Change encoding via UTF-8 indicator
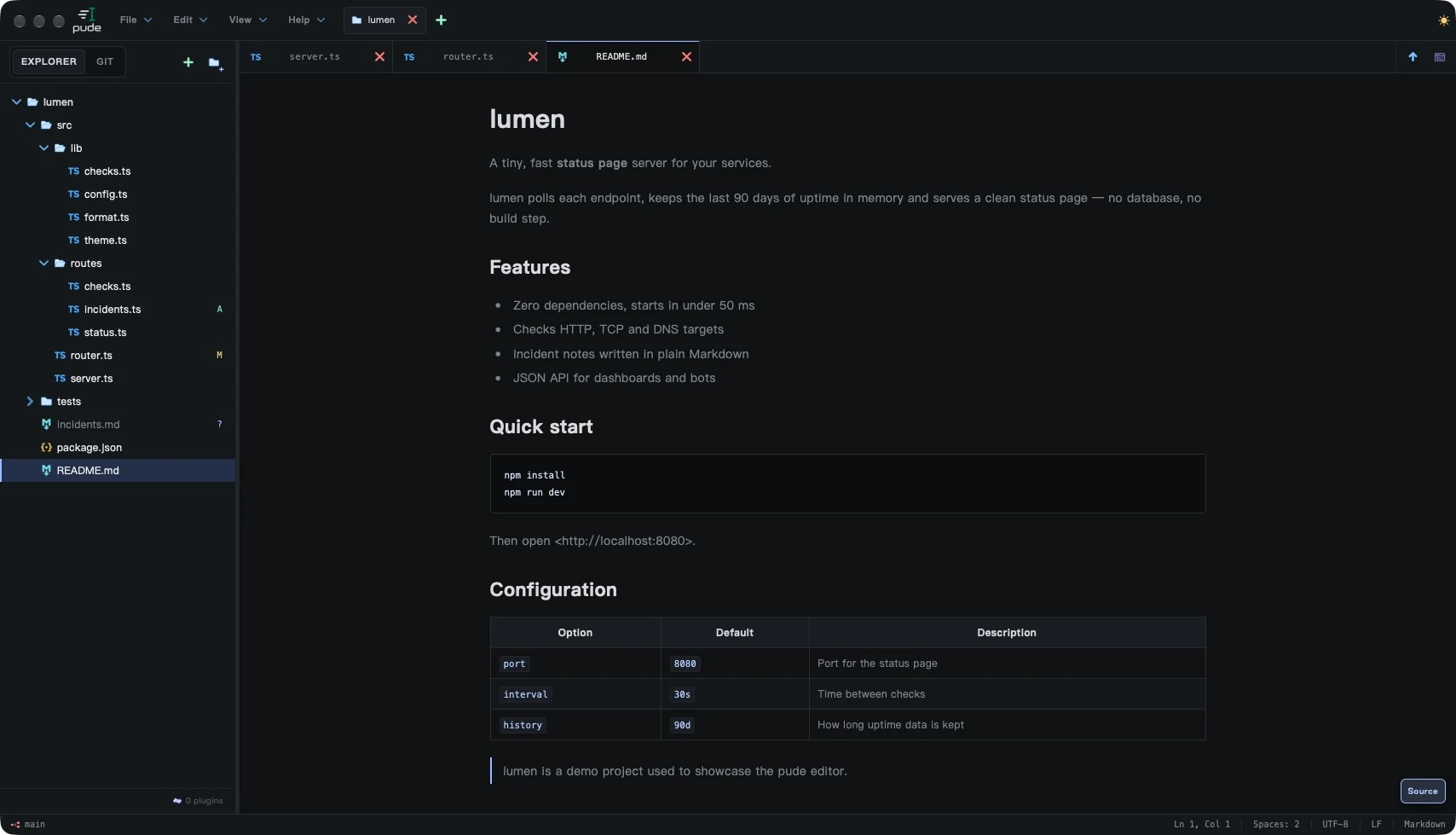1456x835 pixels. [1335, 825]
